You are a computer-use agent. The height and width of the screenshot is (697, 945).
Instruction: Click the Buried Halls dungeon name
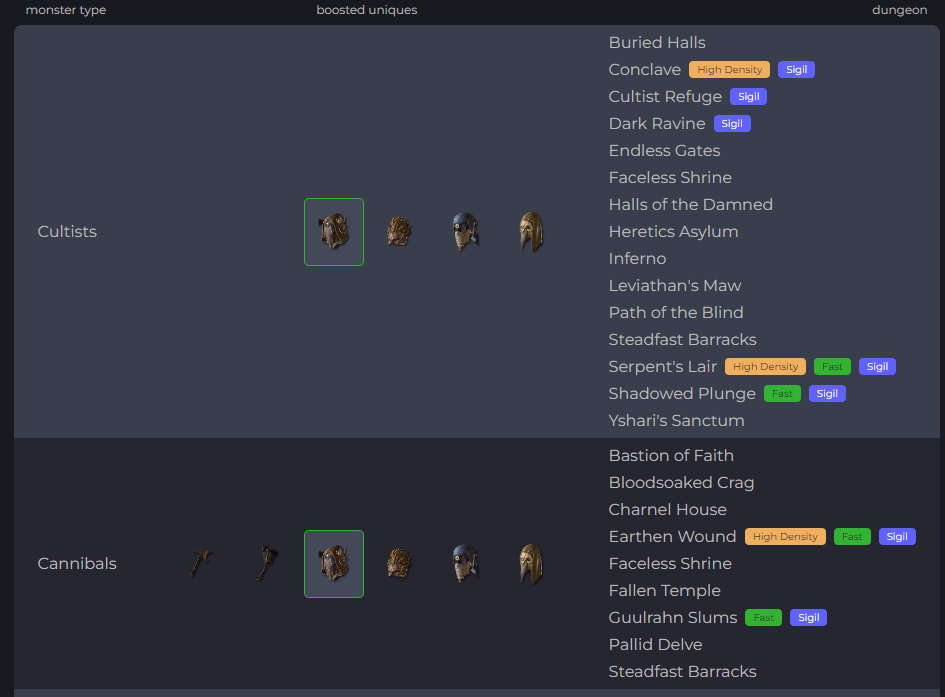click(657, 43)
